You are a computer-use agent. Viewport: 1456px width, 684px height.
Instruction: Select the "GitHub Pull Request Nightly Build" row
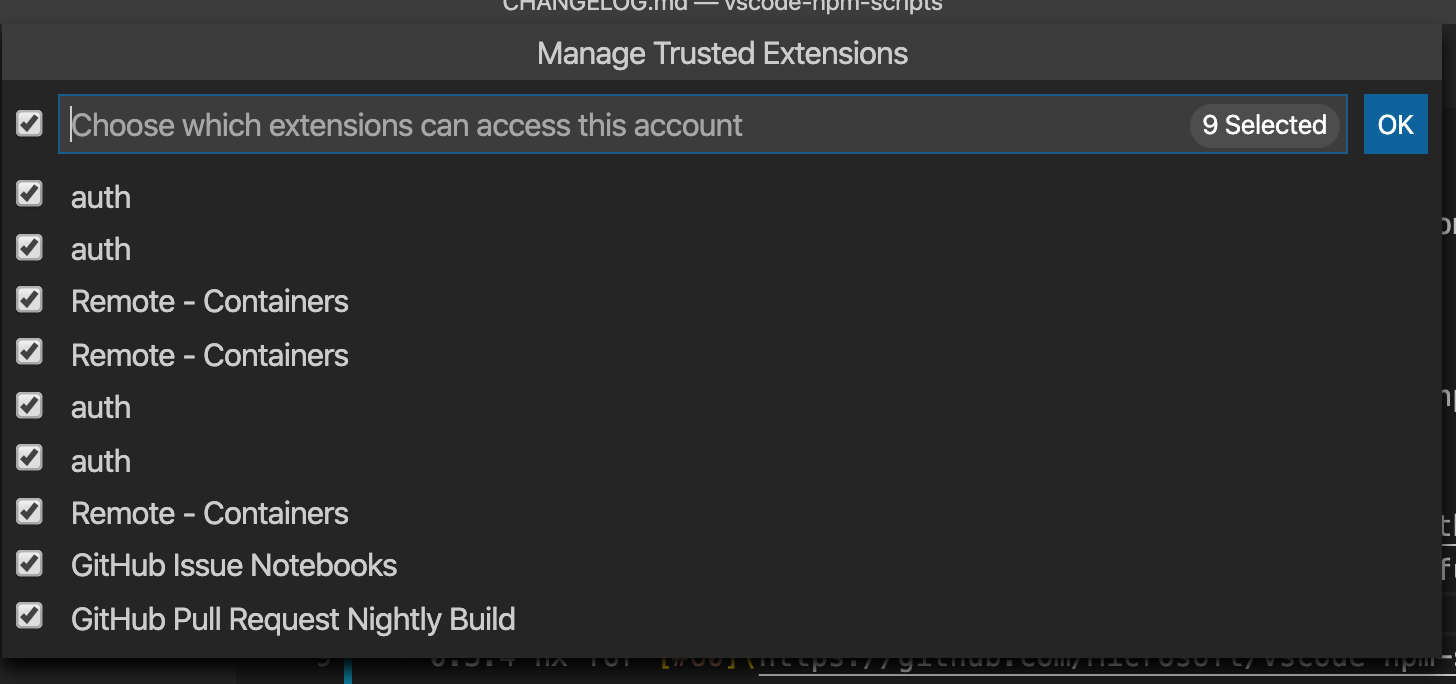pos(292,619)
